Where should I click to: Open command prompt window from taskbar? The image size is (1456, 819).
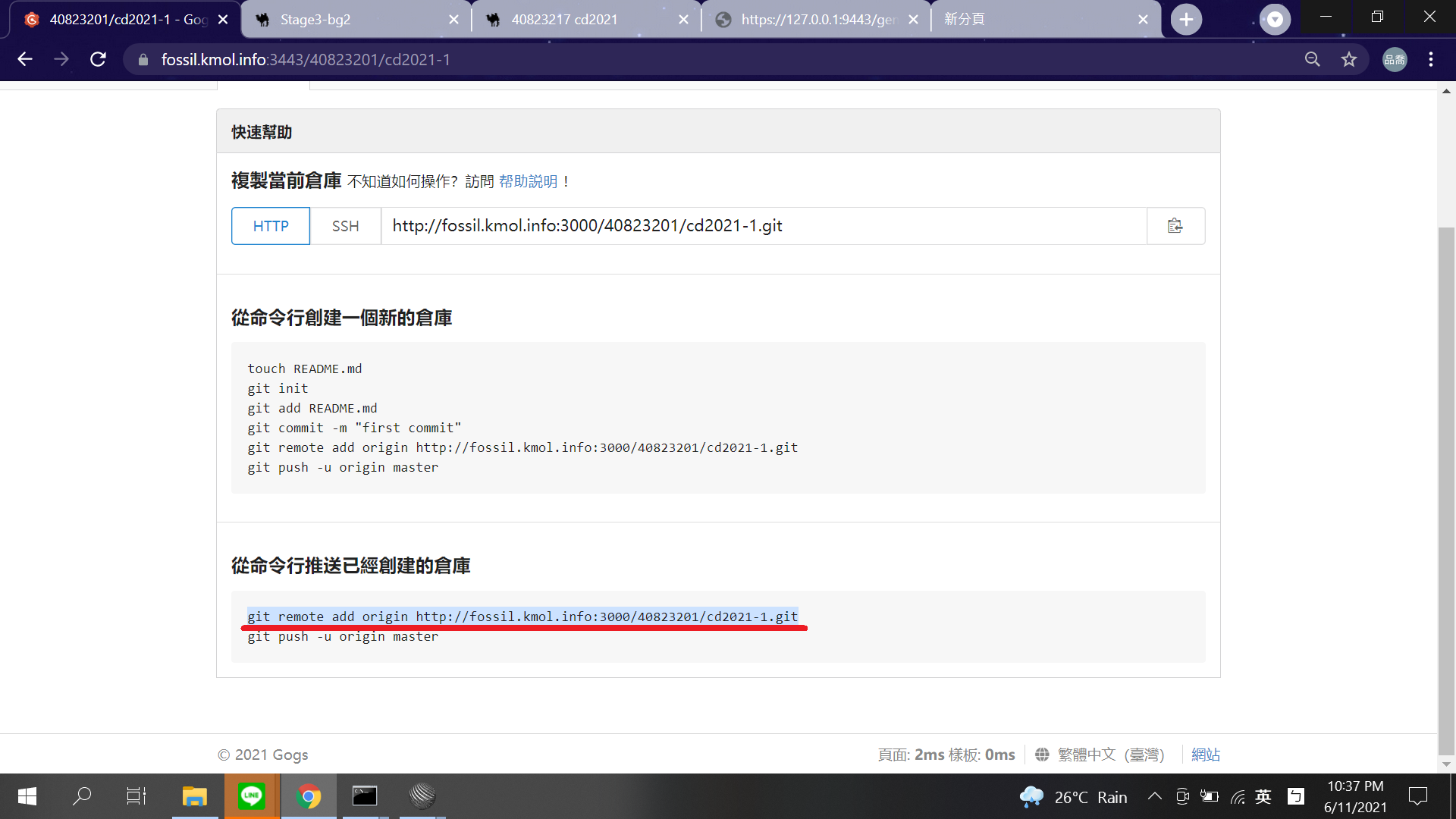365,796
